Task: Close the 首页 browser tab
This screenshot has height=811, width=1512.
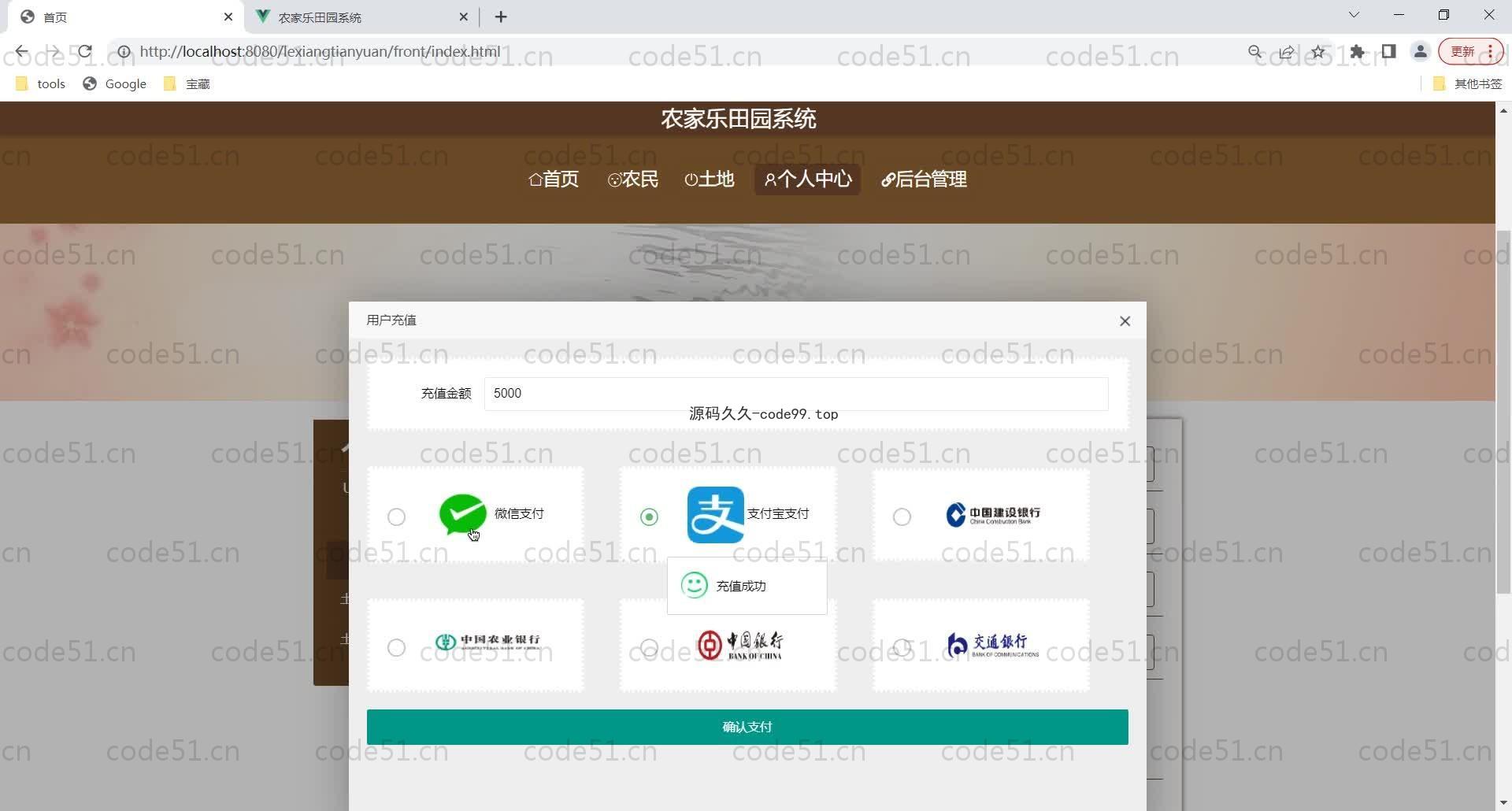Action: 228,17
